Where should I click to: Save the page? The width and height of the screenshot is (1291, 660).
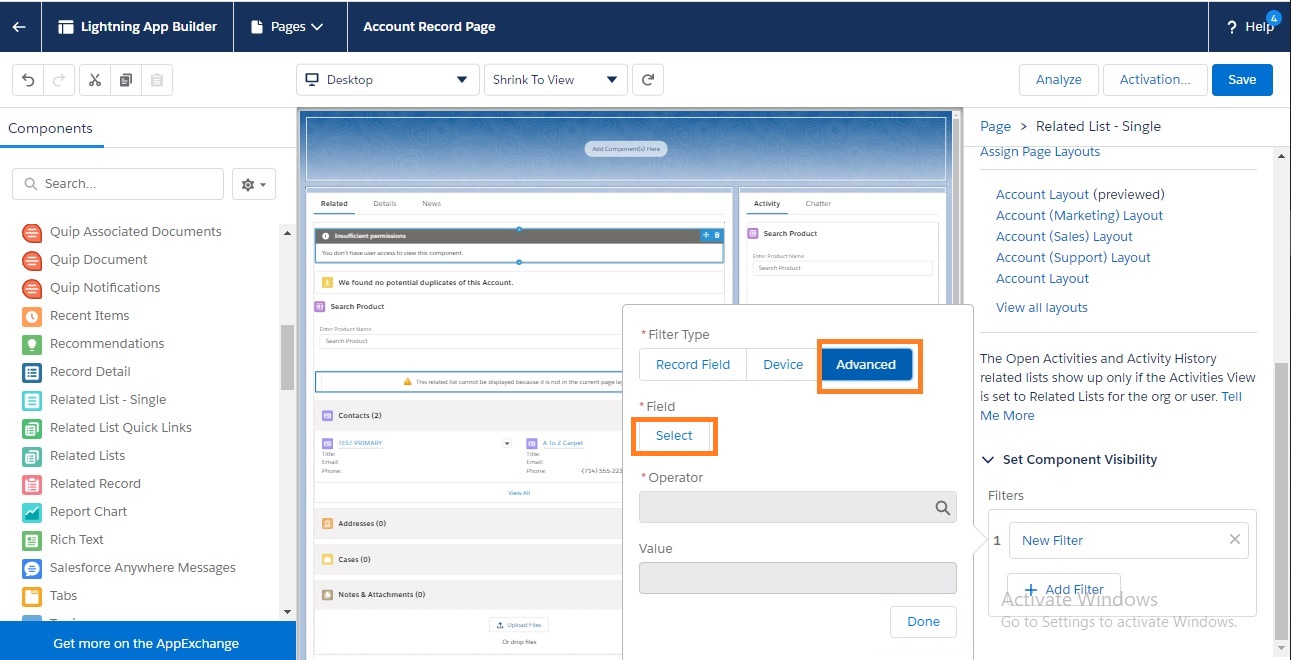click(1242, 80)
